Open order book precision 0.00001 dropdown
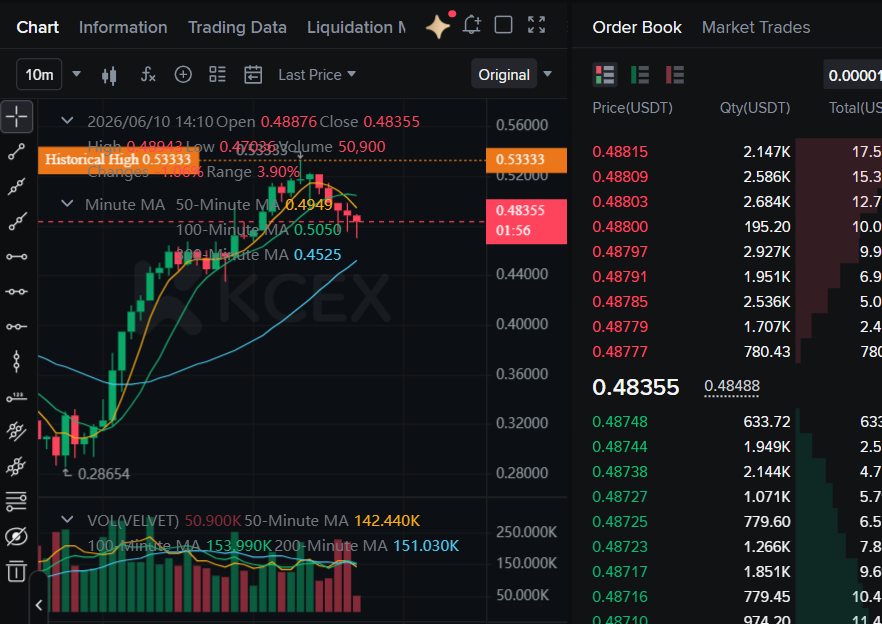Image resolution: width=882 pixels, height=624 pixels. pyautogui.click(x=853, y=75)
